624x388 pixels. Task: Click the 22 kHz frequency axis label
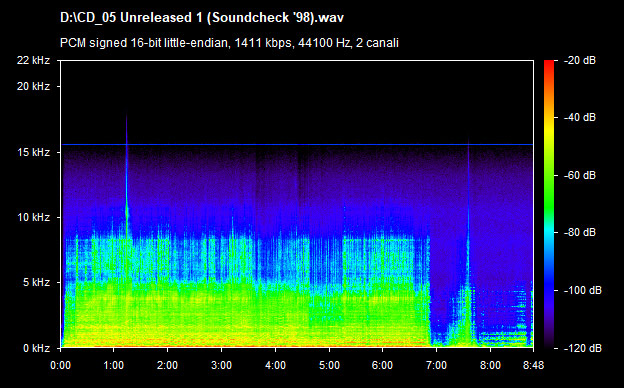[33, 60]
